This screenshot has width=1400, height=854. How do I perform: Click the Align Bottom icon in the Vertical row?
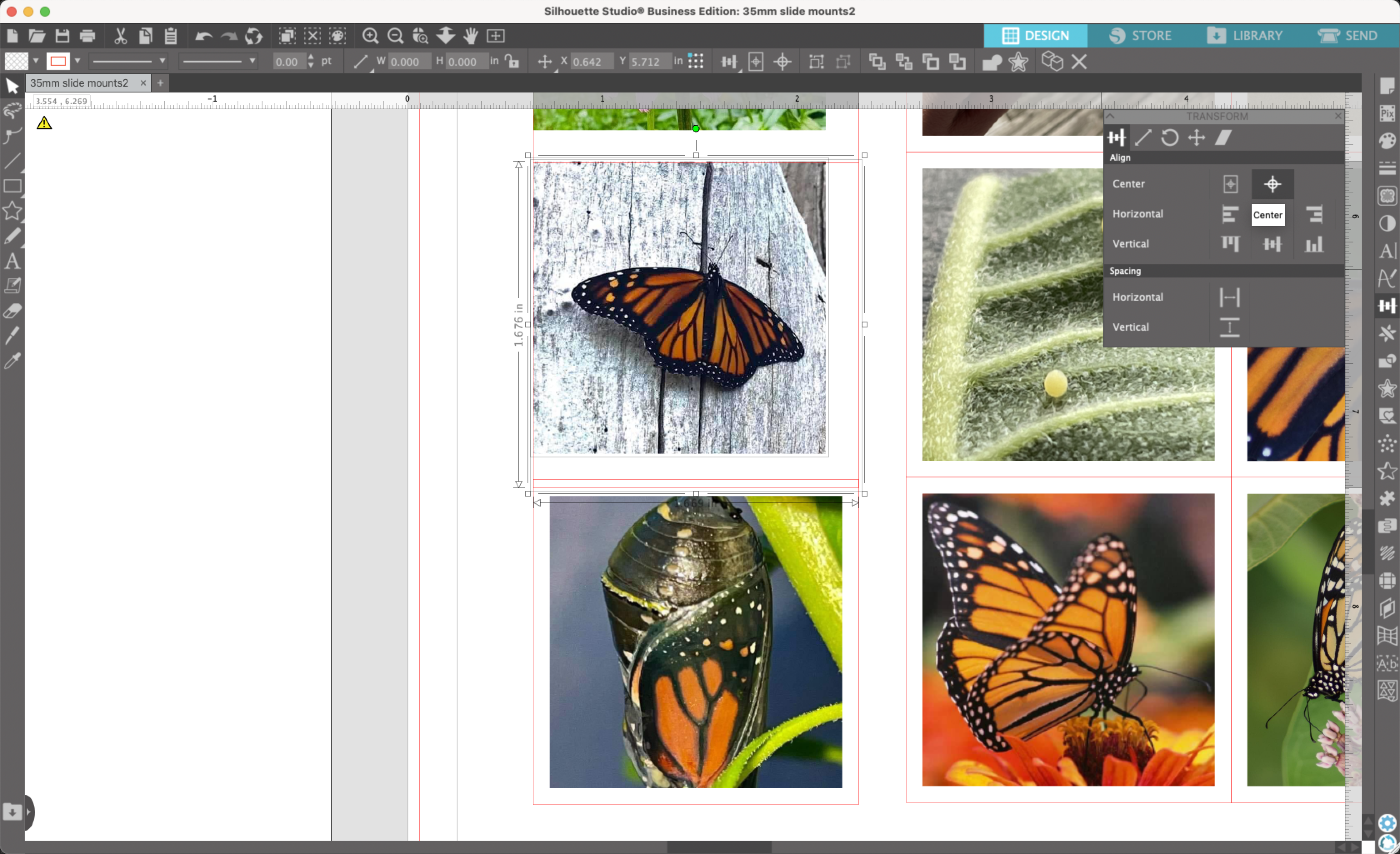1314,244
